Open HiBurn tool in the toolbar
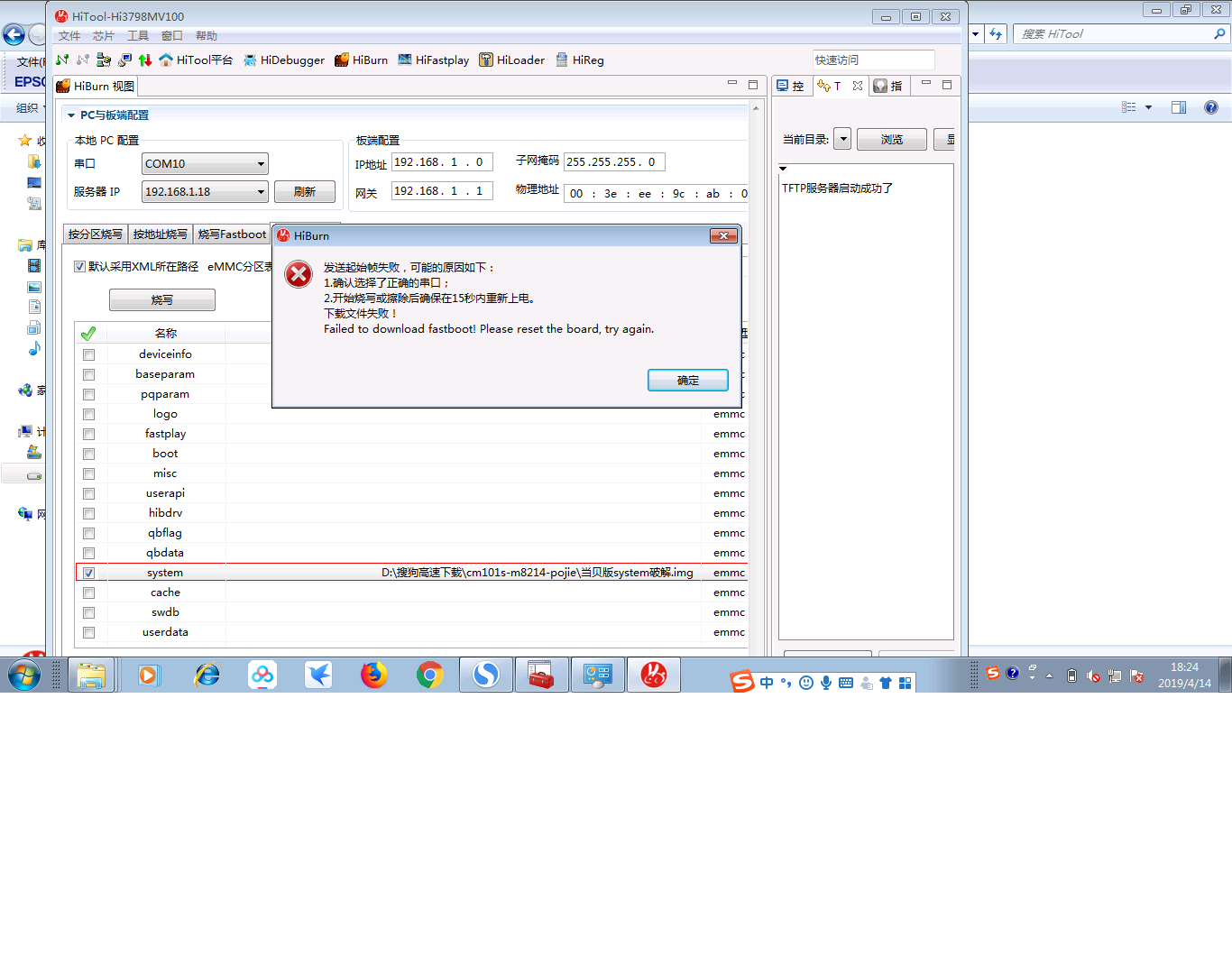 tap(361, 60)
